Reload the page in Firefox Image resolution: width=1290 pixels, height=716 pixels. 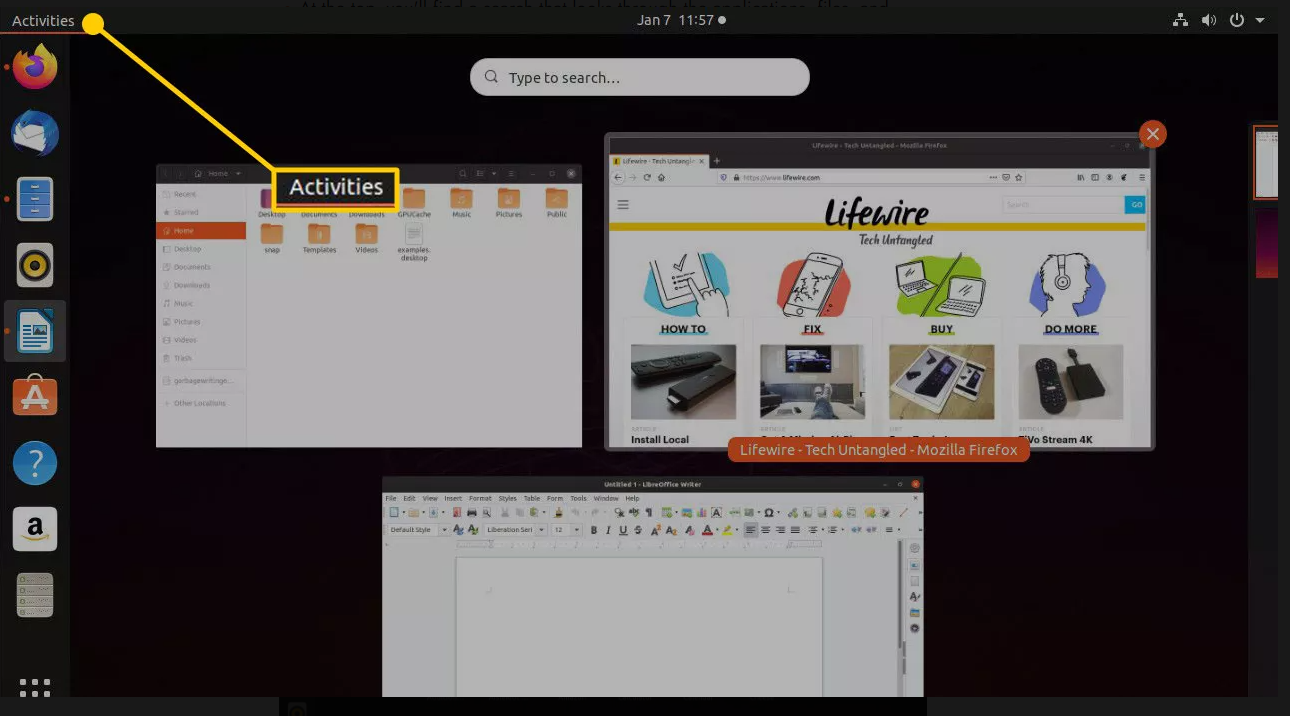click(647, 177)
